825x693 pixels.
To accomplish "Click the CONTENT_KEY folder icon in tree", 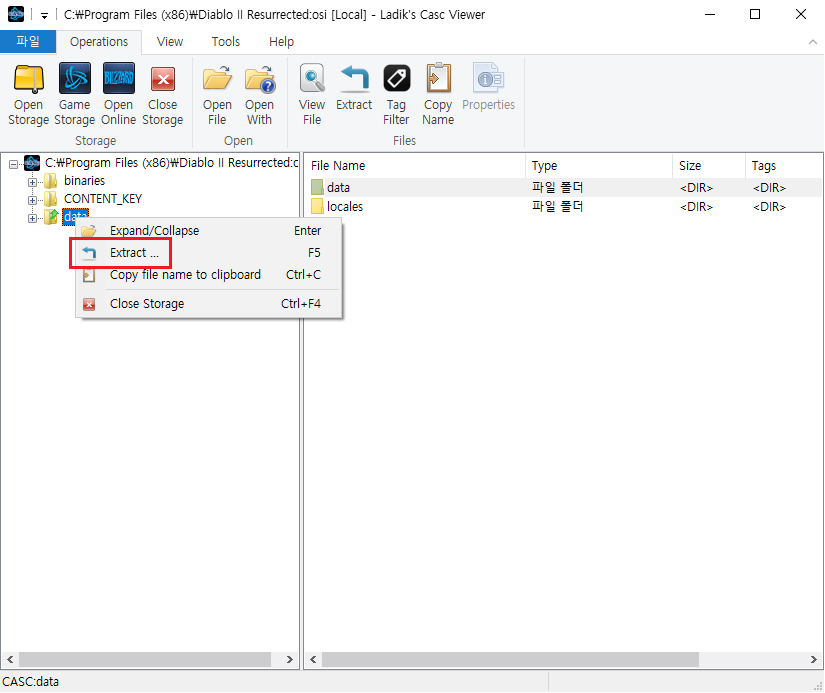I will pyautogui.click(x=51, y=199).
